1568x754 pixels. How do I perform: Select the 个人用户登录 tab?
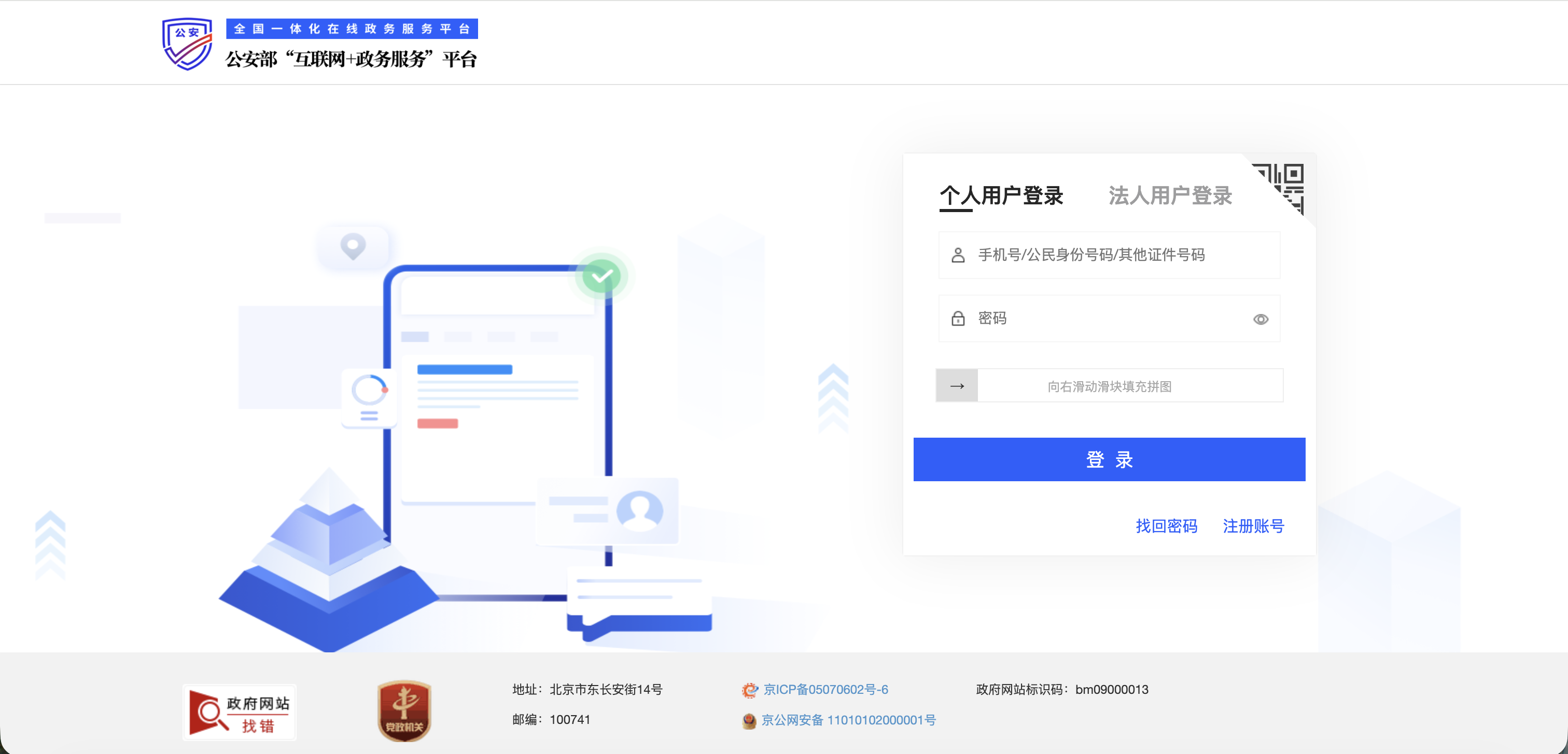pos(1002,196)
